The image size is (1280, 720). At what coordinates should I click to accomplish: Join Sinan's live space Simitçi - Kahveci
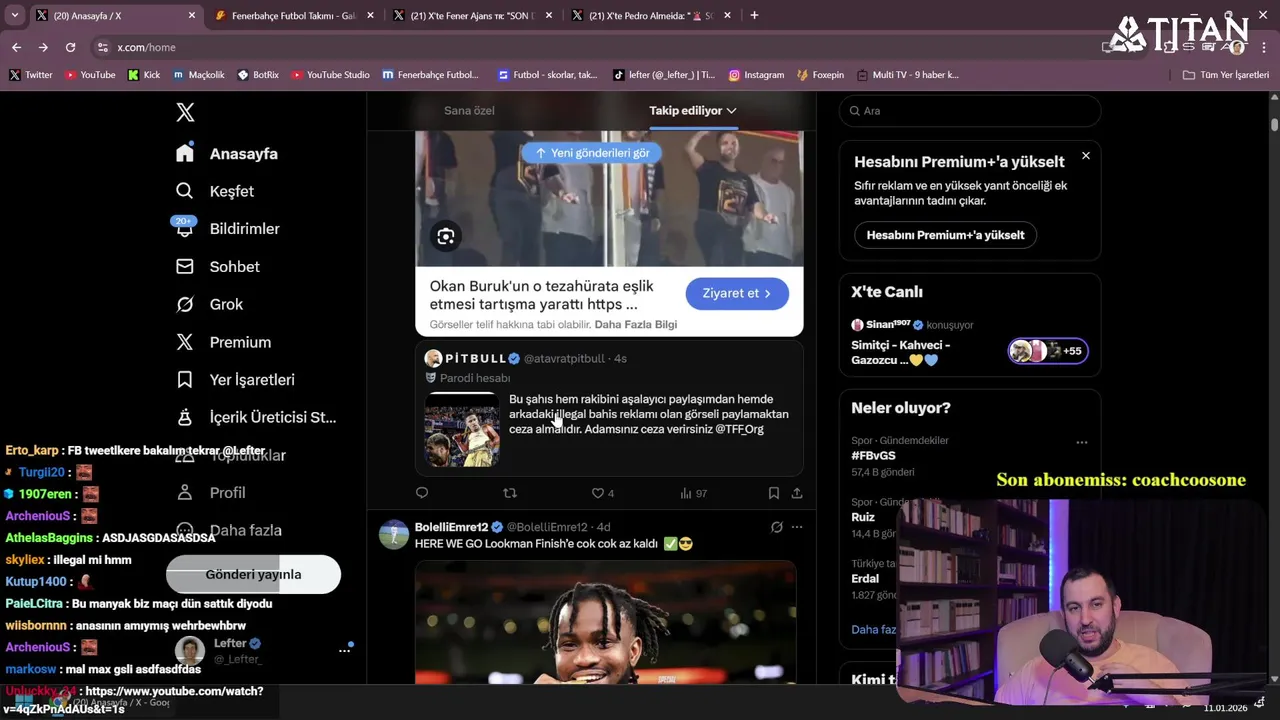(900, 352)
